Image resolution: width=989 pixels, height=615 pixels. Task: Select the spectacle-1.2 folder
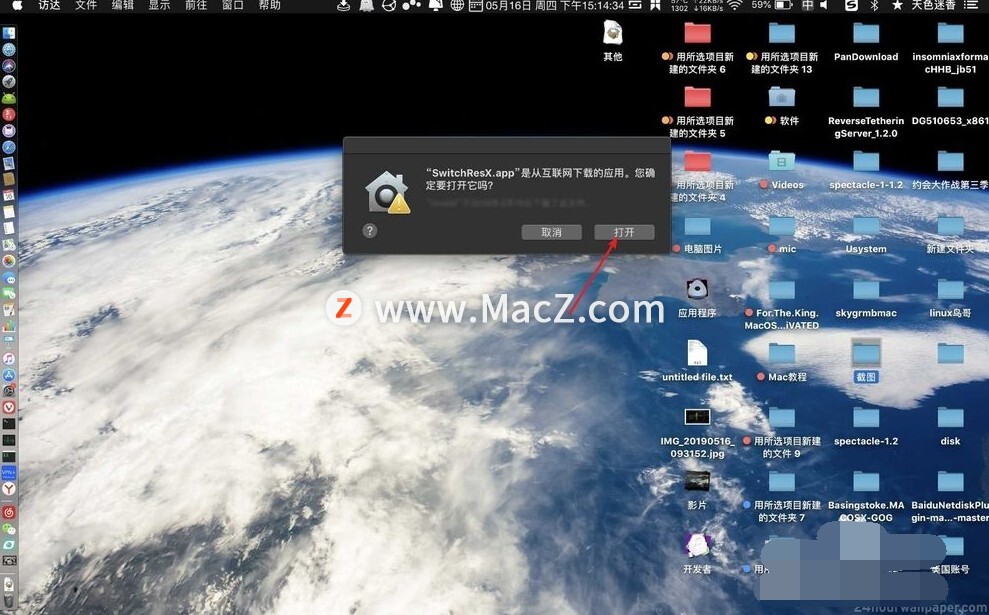pyautogui.click(x=866, y=426)
